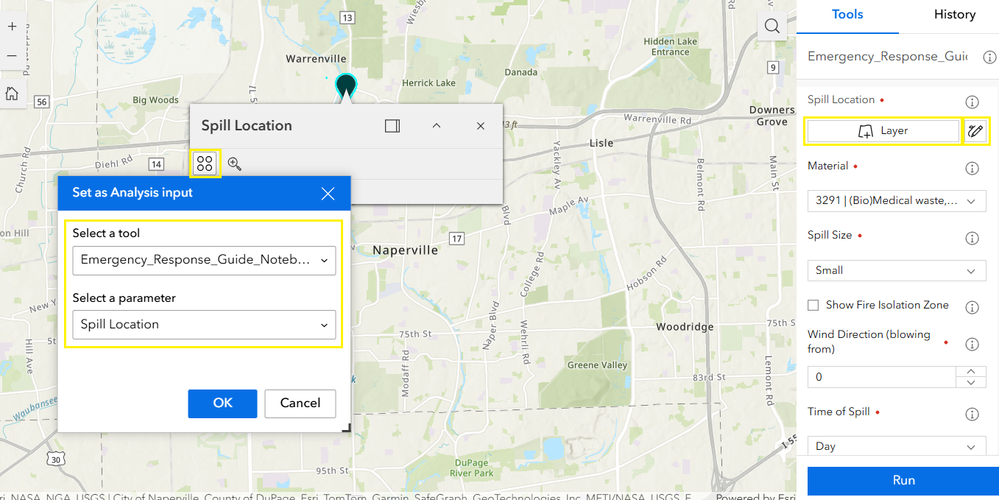The height and width of the screenshot is (500, 999).
Task: Close the Set as Analysis input dialog
Action: pos(328,194)
